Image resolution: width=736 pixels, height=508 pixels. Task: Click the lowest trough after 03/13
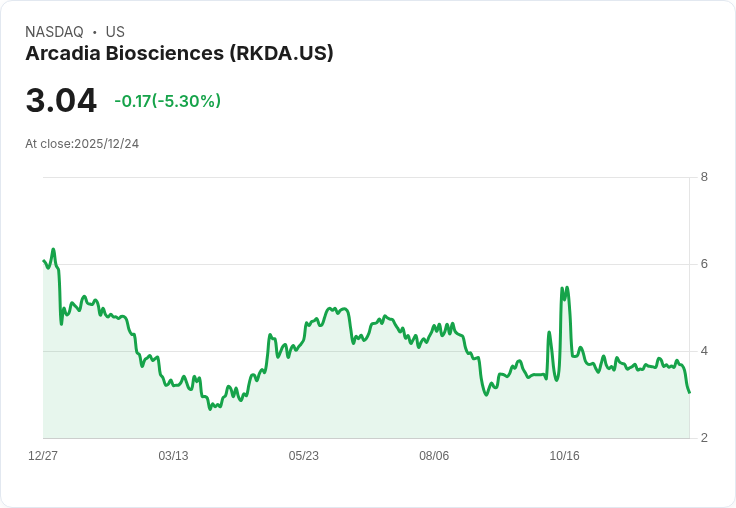point(210,409)
